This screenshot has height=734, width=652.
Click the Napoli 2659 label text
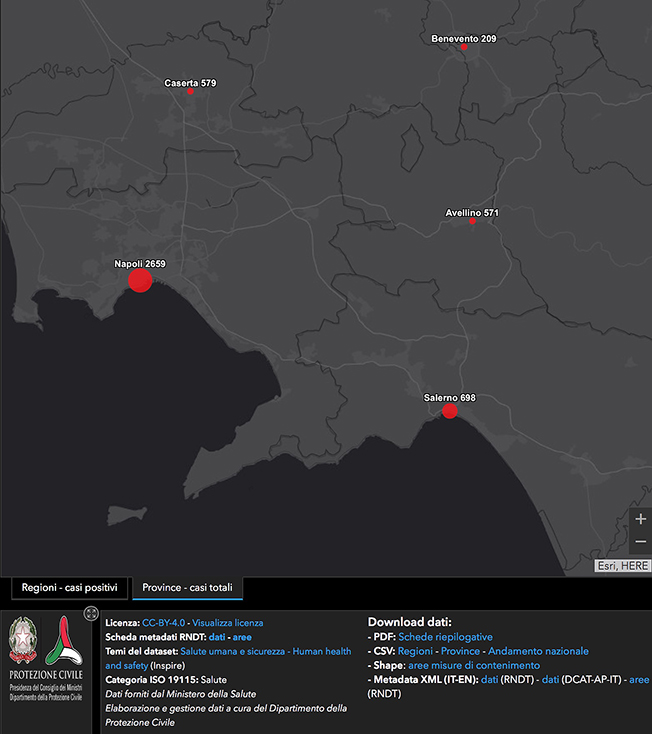coord(140,264)
